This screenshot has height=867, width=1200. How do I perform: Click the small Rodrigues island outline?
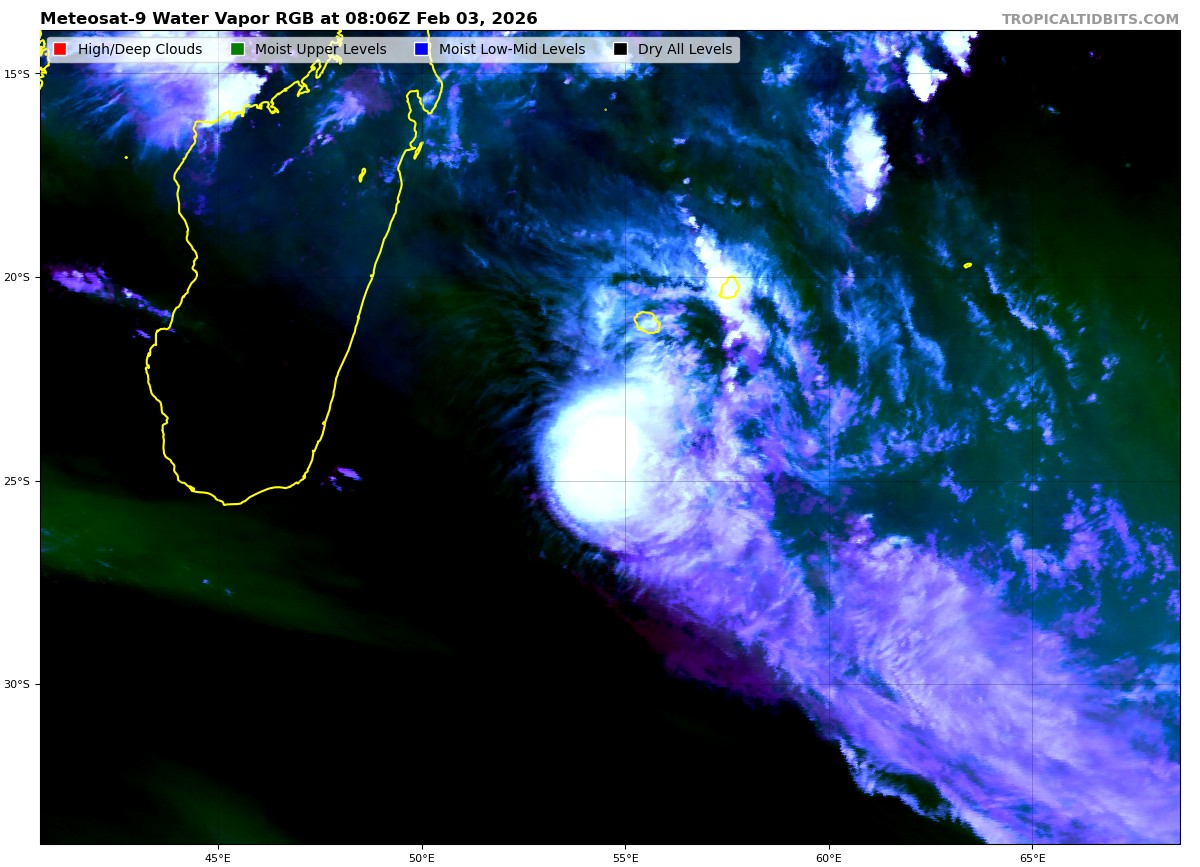coord(967,265)
